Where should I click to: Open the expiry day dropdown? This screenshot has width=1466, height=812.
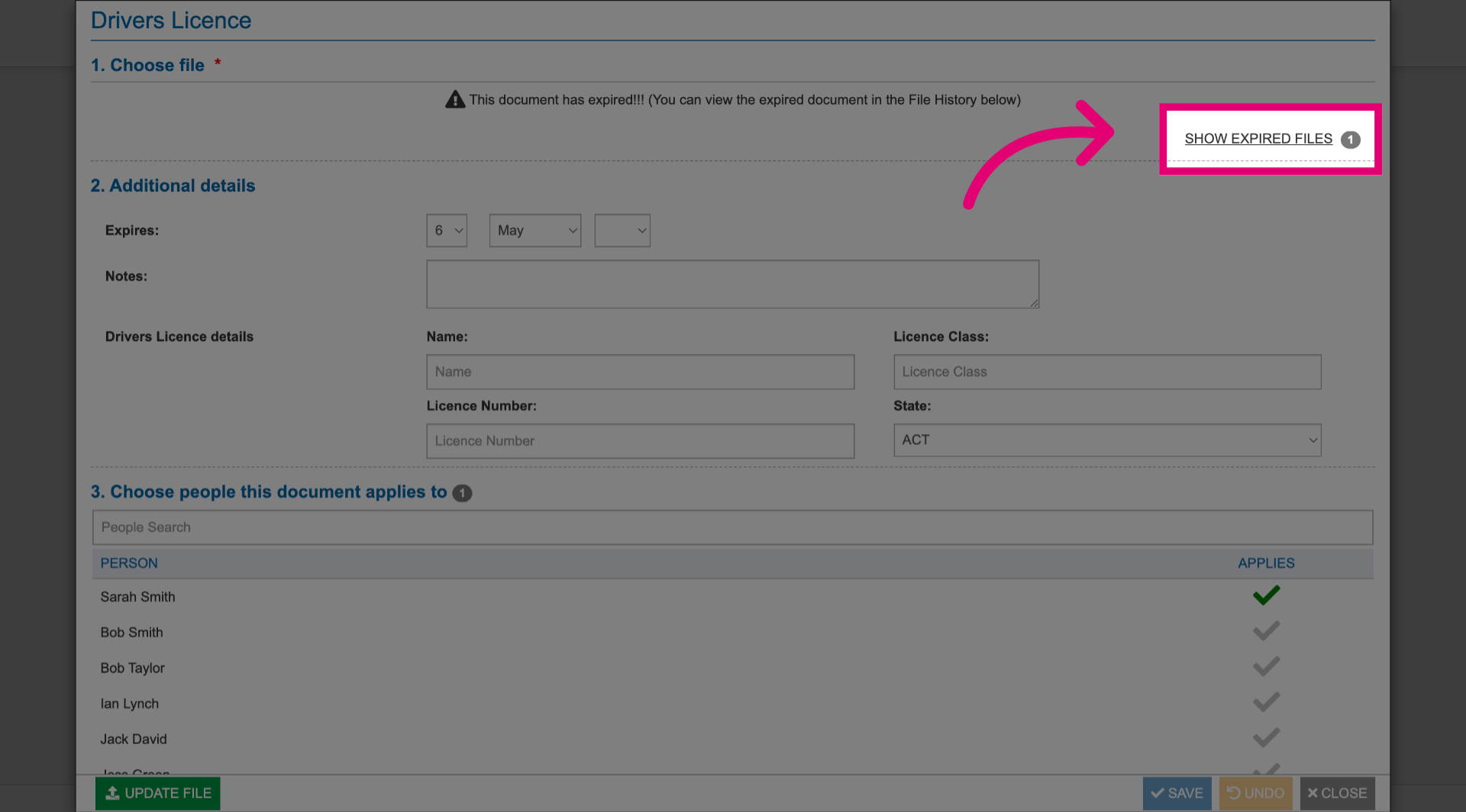[447, 230]
